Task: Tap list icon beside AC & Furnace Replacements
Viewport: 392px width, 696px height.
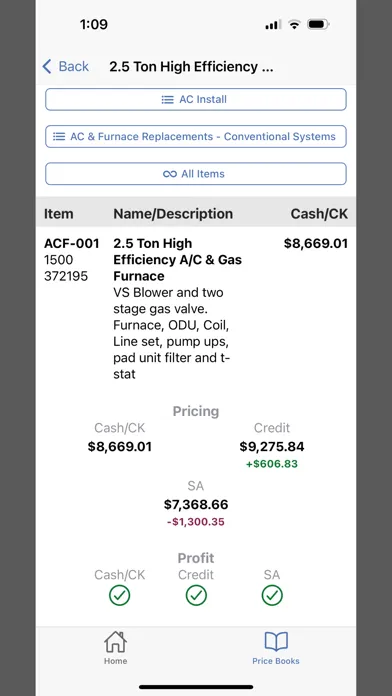Action: 59,136
